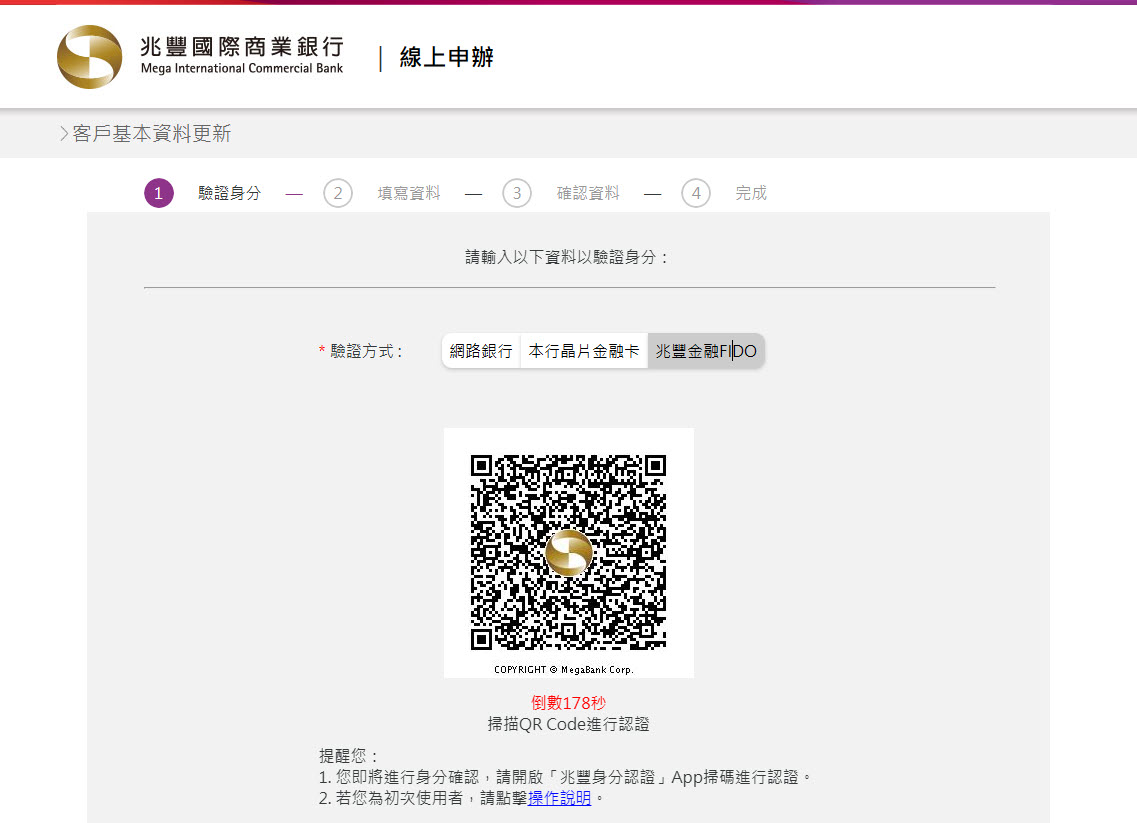Click the 填寫資料 step label
Image resolution: width=1137 pixels, height=823 pixels.
pyautogui.click(x=409, y=193)
